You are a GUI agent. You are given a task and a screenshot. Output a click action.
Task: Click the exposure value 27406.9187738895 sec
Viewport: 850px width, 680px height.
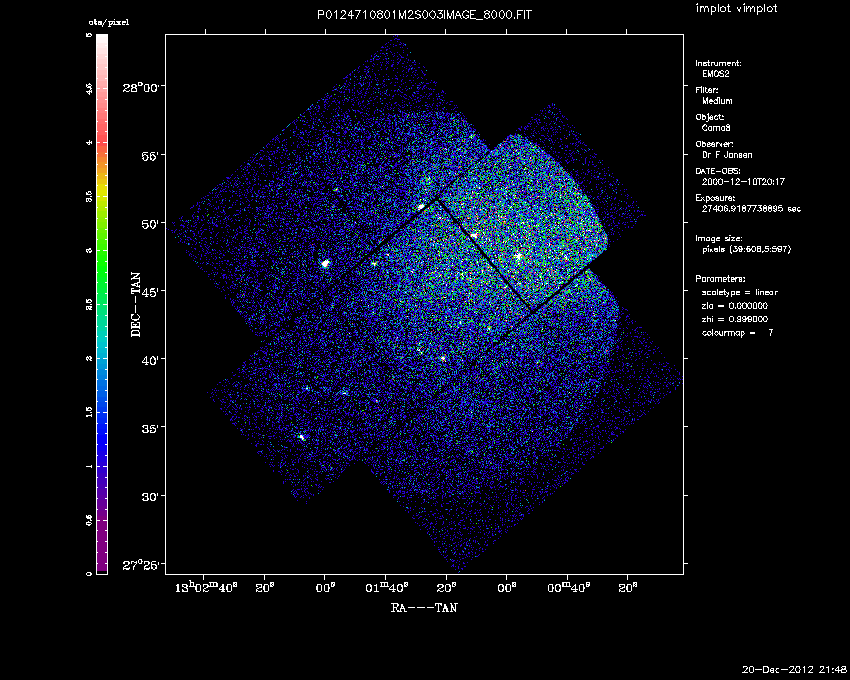point(751,209)
